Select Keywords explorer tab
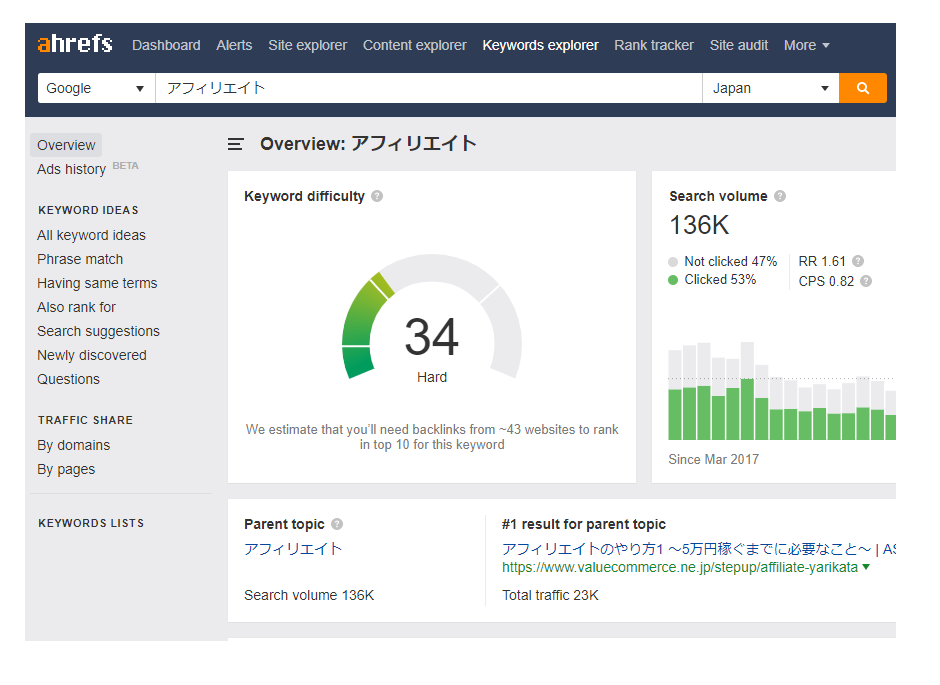This screenshot has height=685, width=940. coord(540,45)
